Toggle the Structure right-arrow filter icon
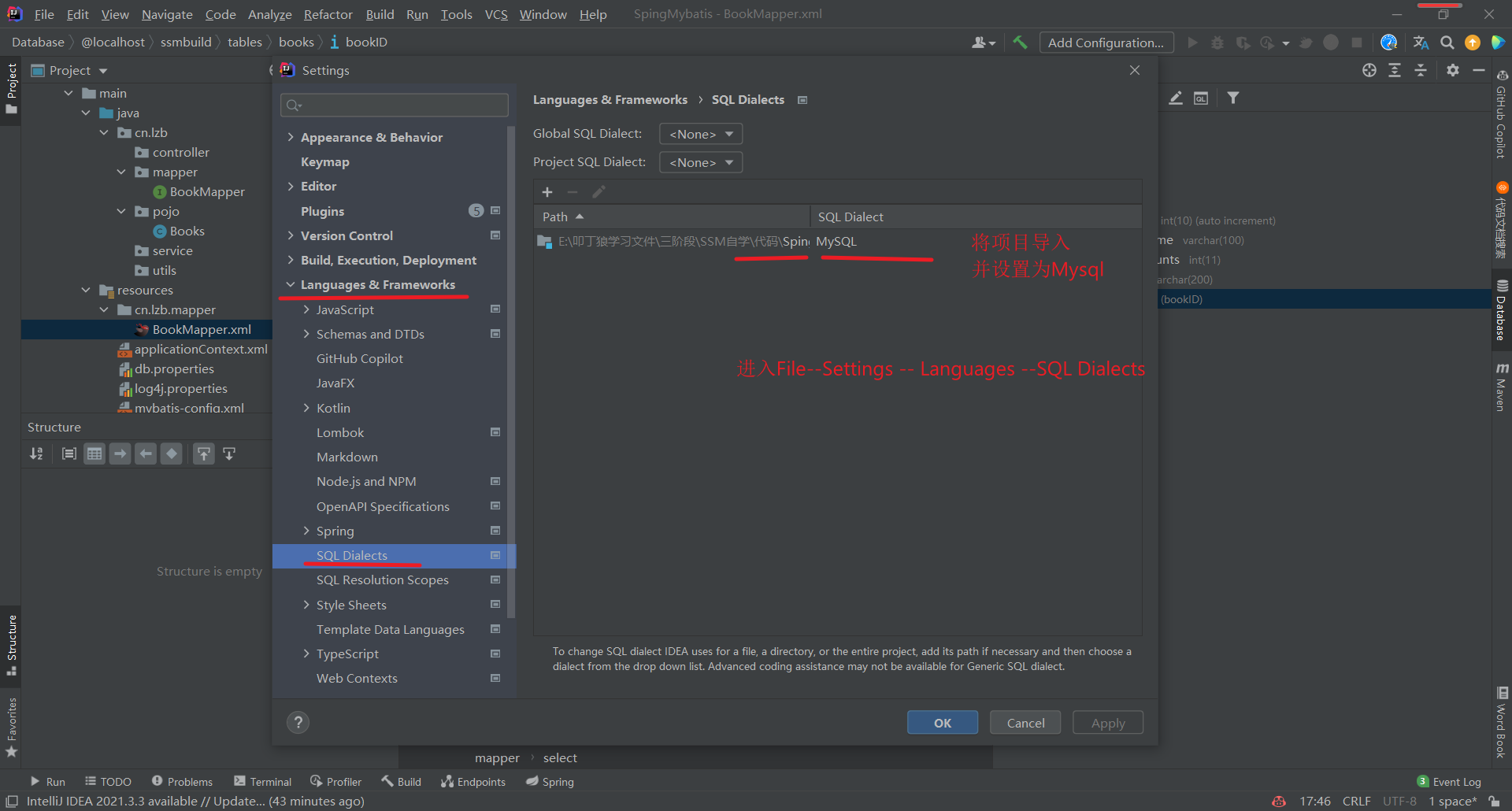Viewport: 1512px width, 811px height. (x=120, y=454)
